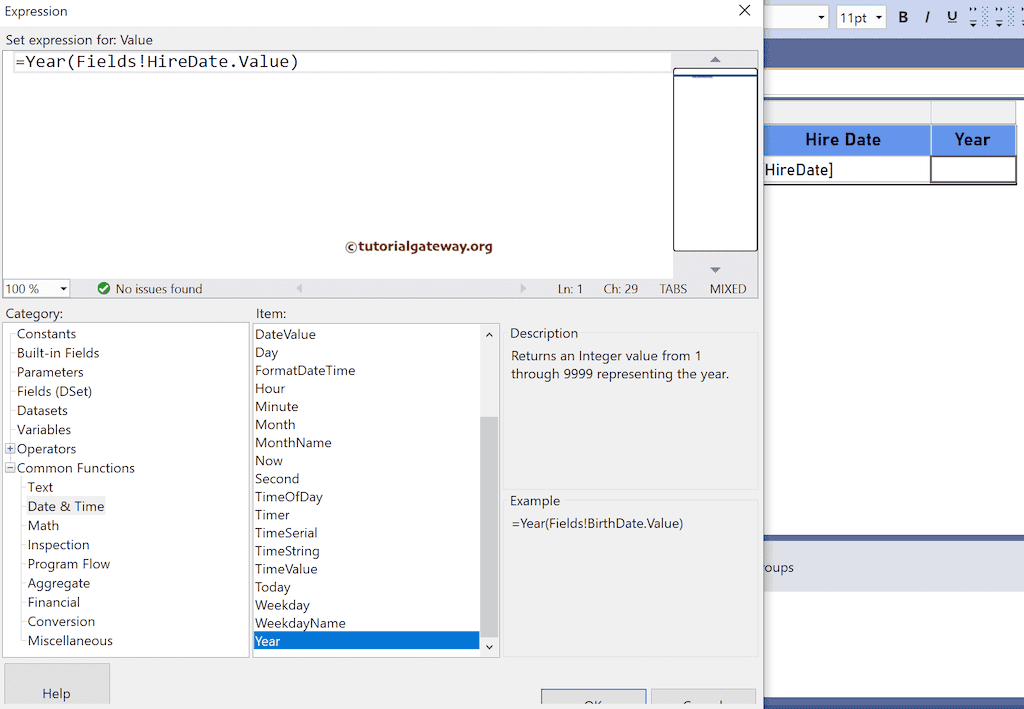The height and width of the screenshot is (709, 1024).
Task: Toggle bold formatting in the toolbar
Action: point(903,17)
